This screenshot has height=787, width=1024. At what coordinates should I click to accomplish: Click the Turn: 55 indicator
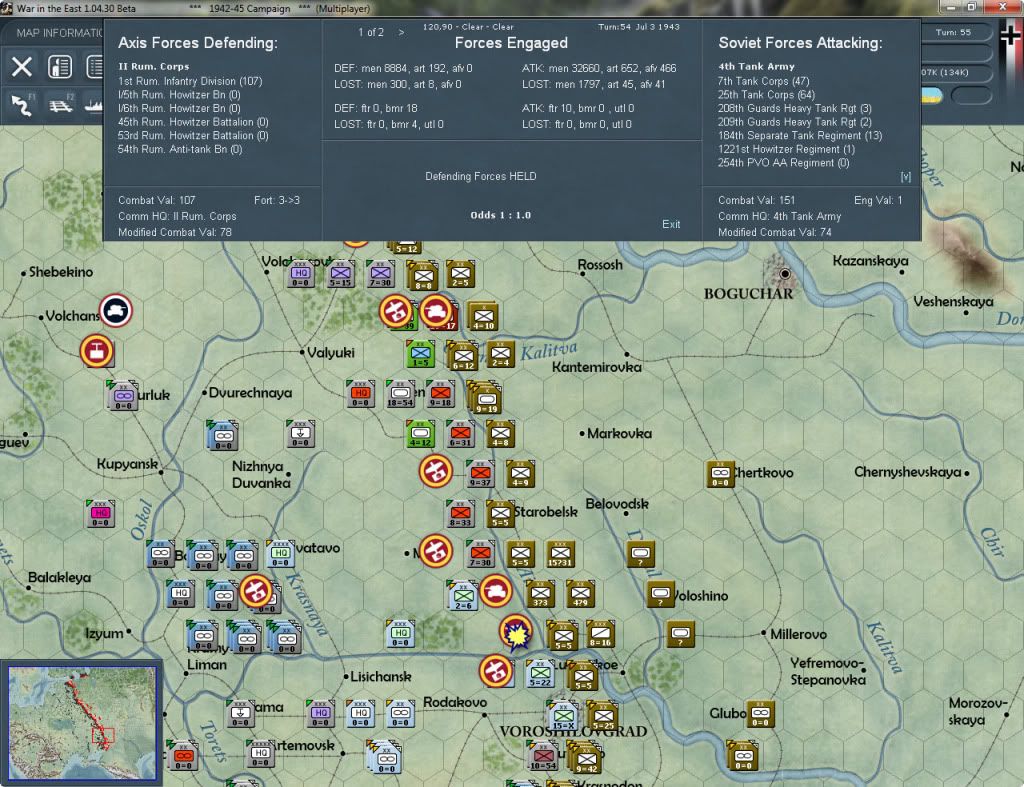[953, 32]
